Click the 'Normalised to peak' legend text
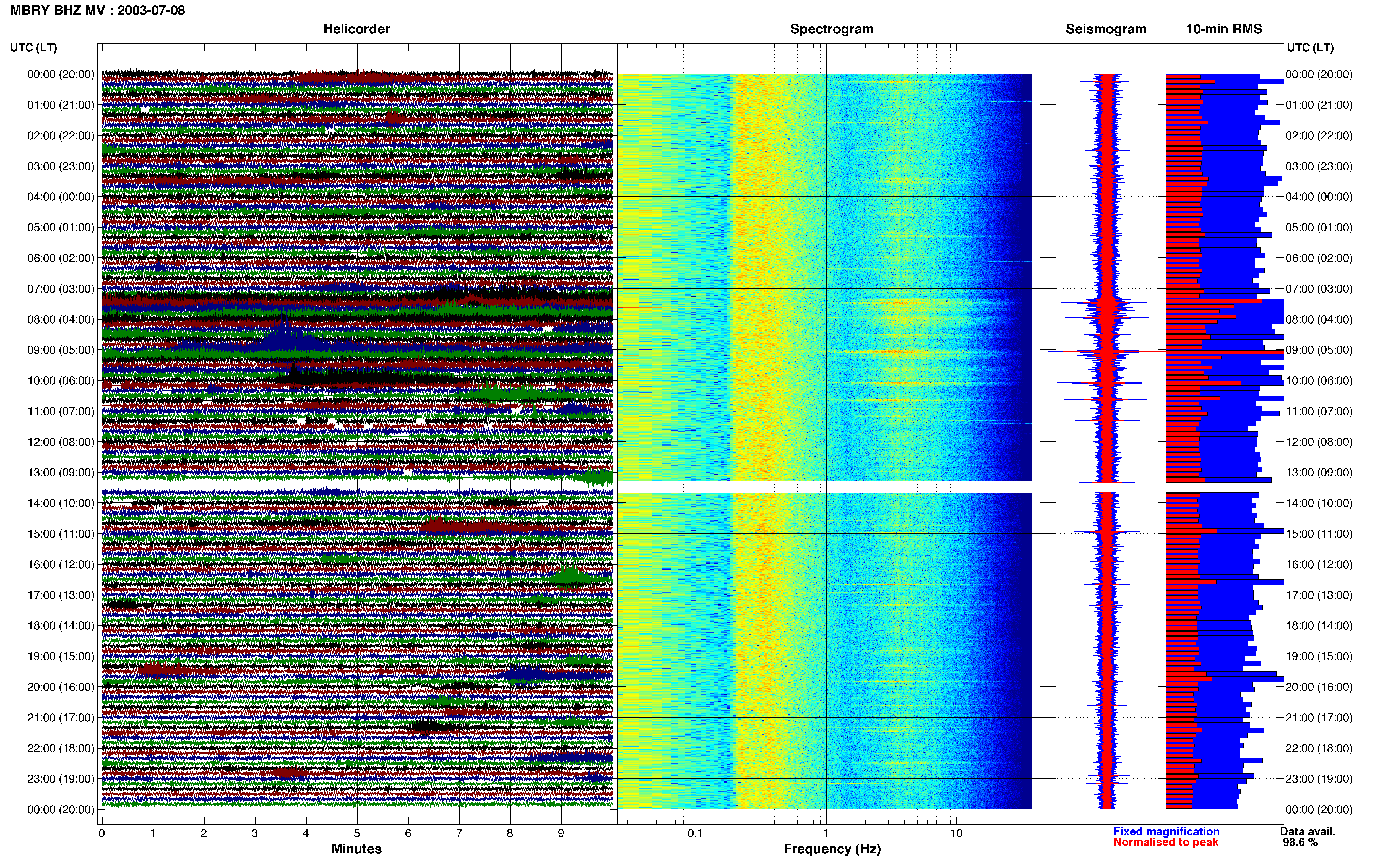This screenshot has height=868, width=1388. click(1166, 843)
